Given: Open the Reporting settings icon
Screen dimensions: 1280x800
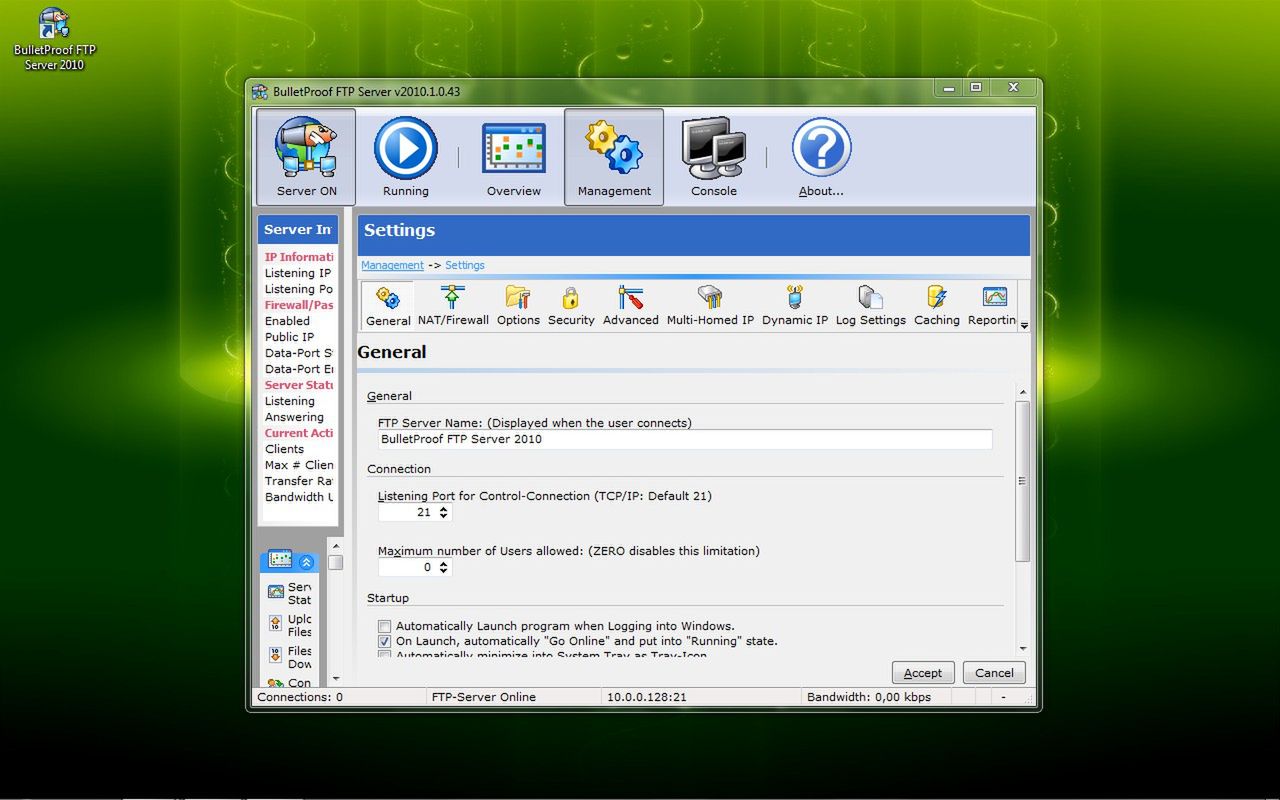Looking at the screenshot, I should point(992,306).
